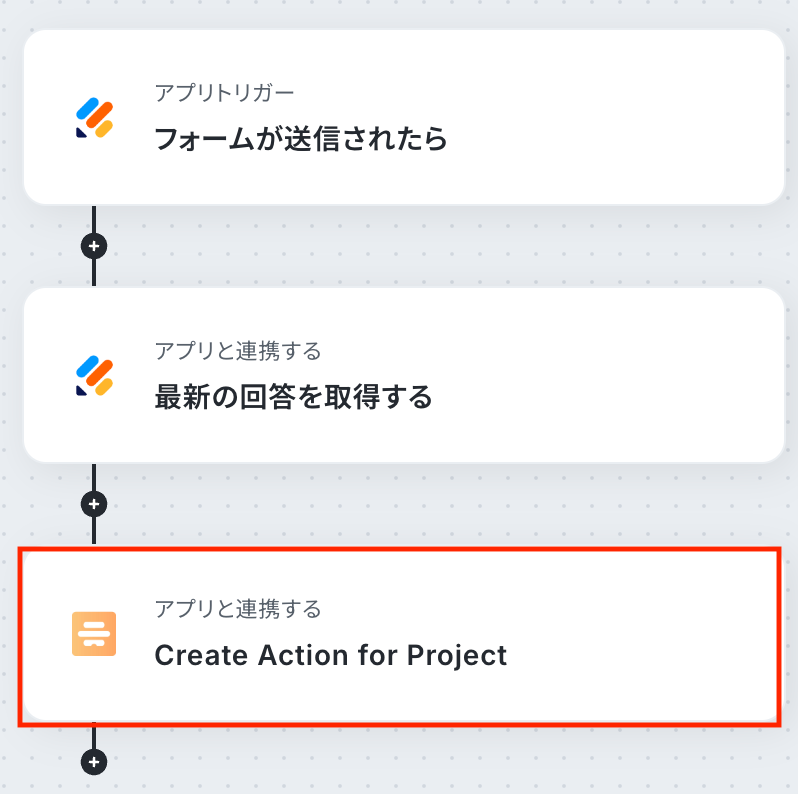The width and height of the screenshot is (798, 794).
Task: Click connector line above Create Action card
Action: pos(94,530)
